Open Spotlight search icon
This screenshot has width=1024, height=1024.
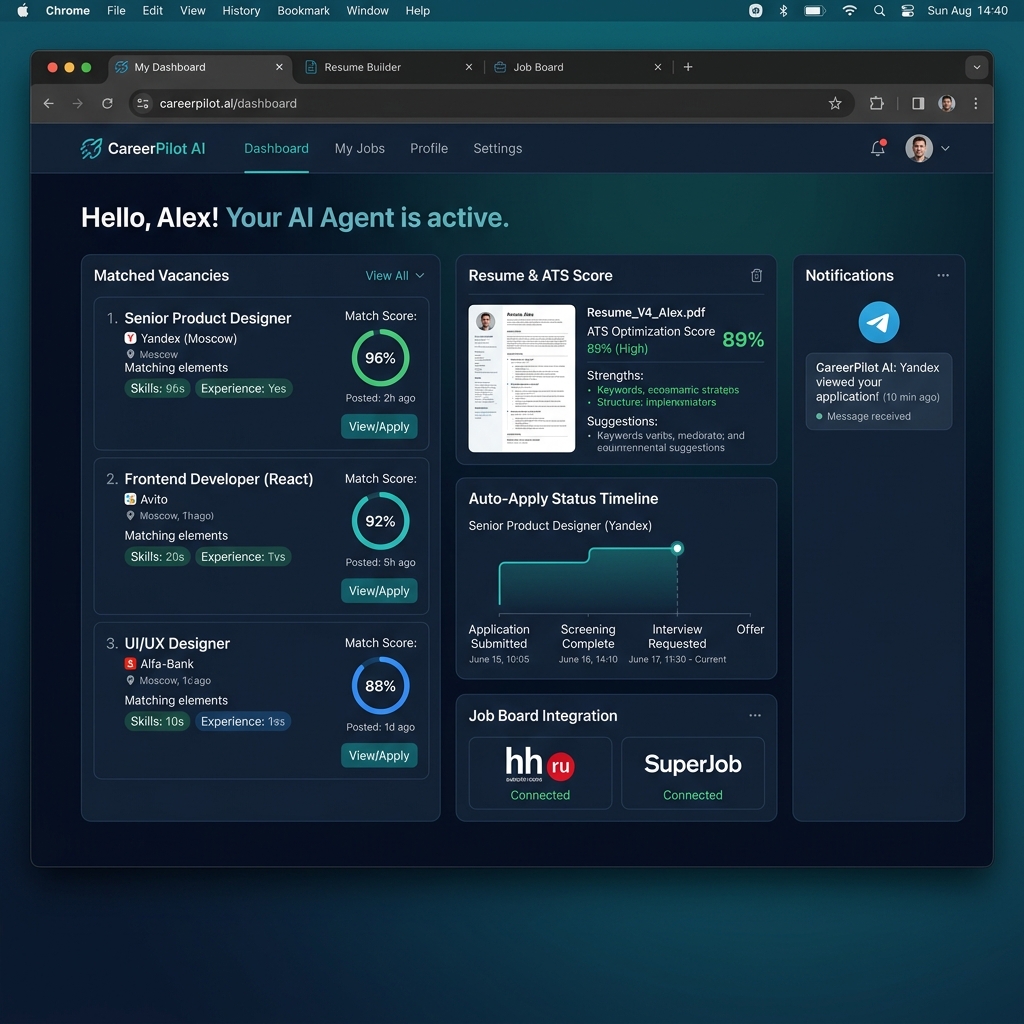879,10
